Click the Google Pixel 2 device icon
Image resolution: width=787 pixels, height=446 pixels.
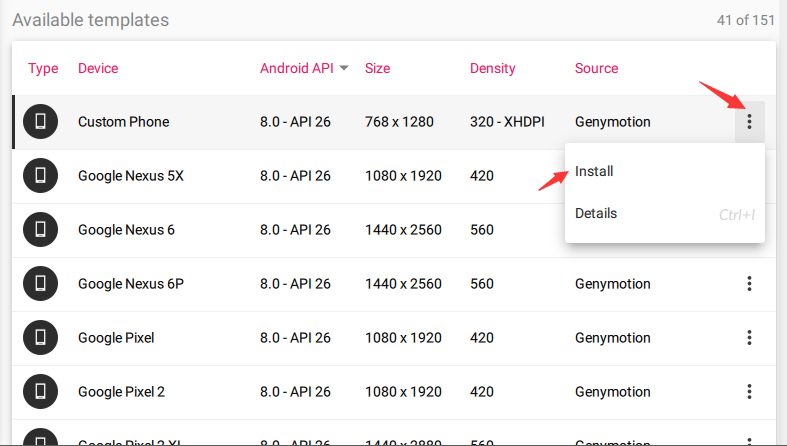40,391
